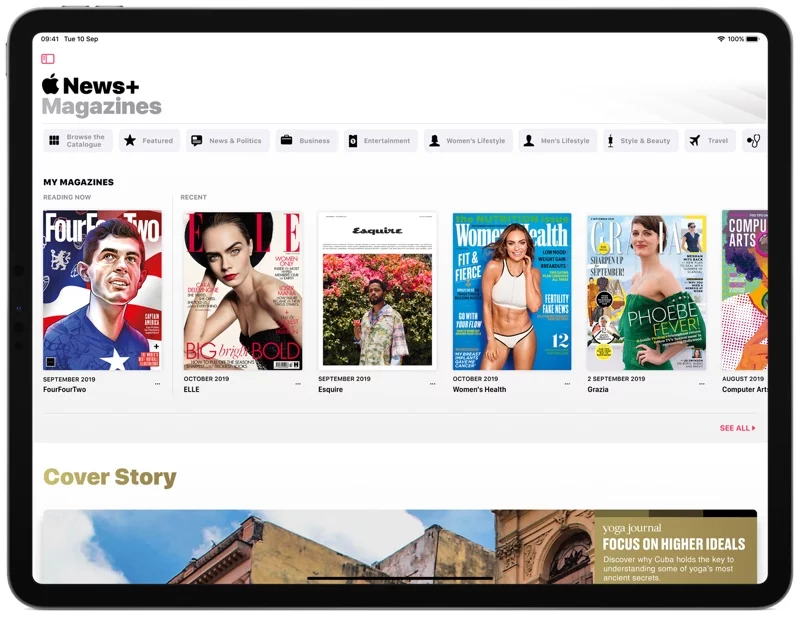800x618 pixels.
Task: Tap the Esquire title text
Action: coord(330,389)
